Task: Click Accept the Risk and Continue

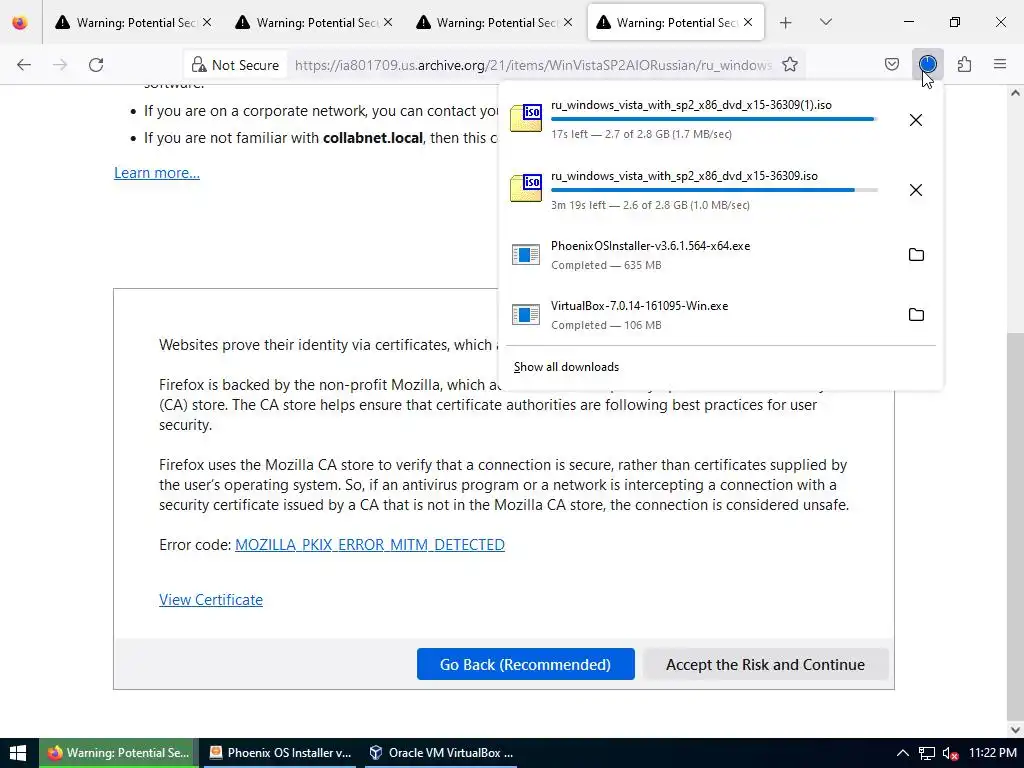Action: (x=765, y=664)
